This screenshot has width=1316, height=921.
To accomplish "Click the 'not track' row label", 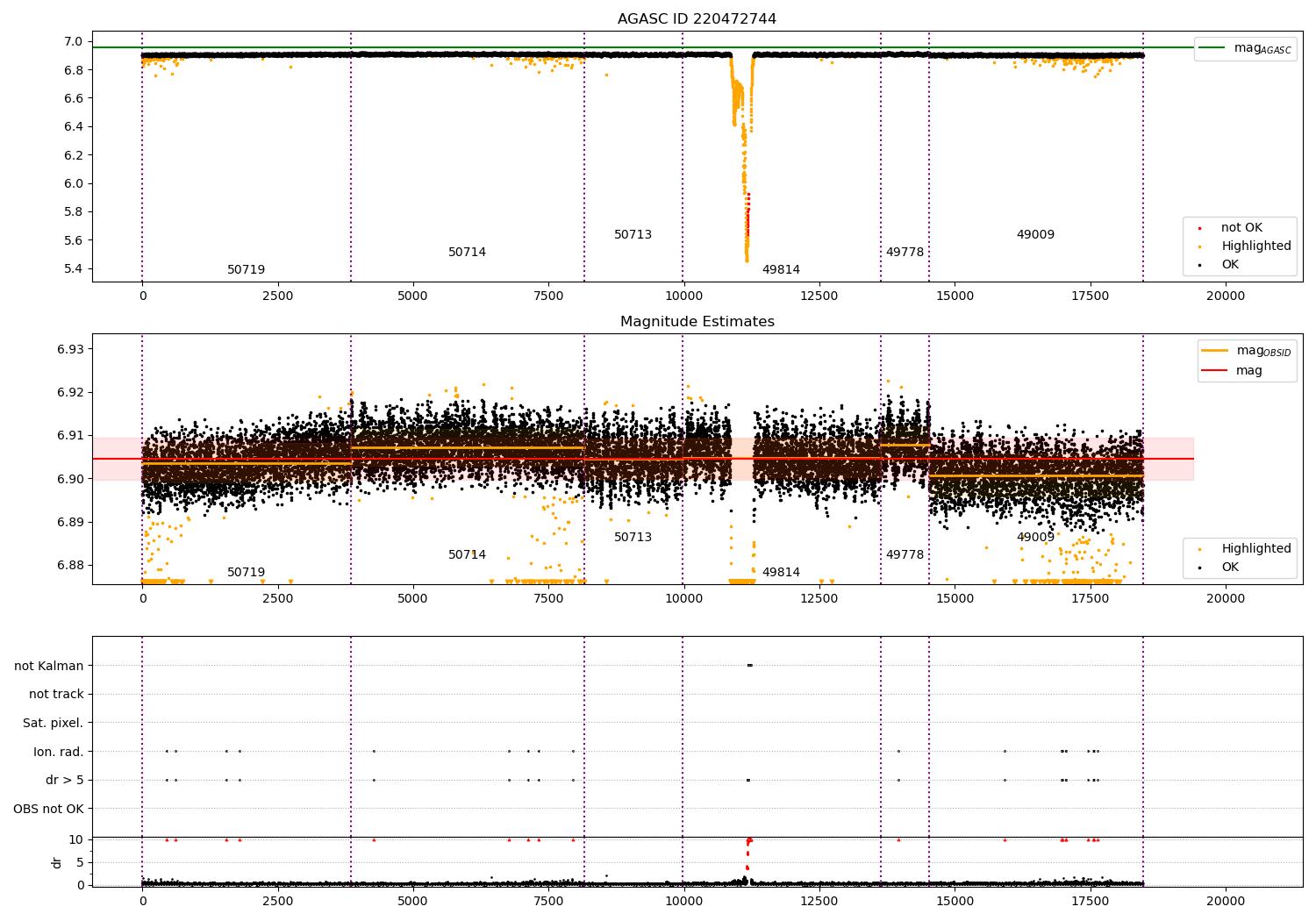I will tap(56, 695).
